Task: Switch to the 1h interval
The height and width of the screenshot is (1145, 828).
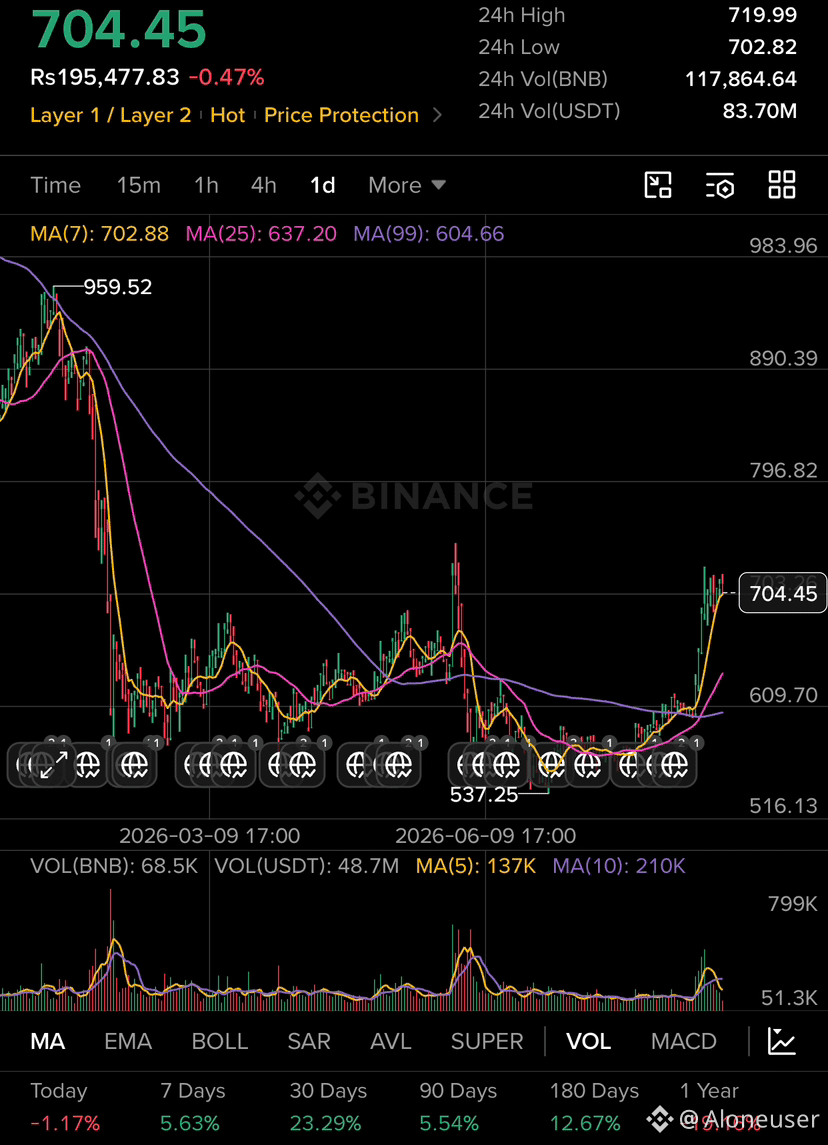Action: [x=207, y=185]
